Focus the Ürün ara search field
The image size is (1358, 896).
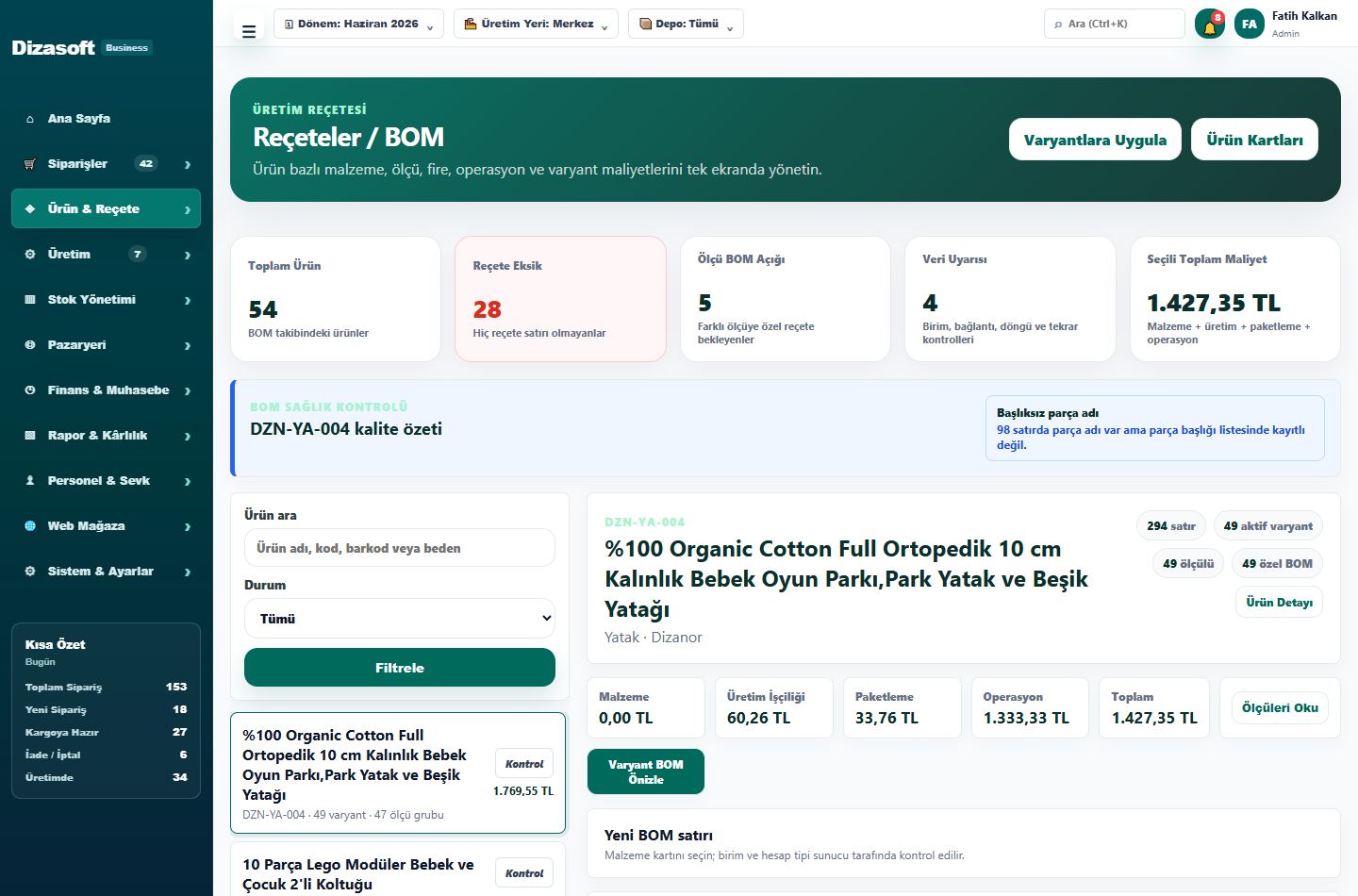tap(400, 548)
